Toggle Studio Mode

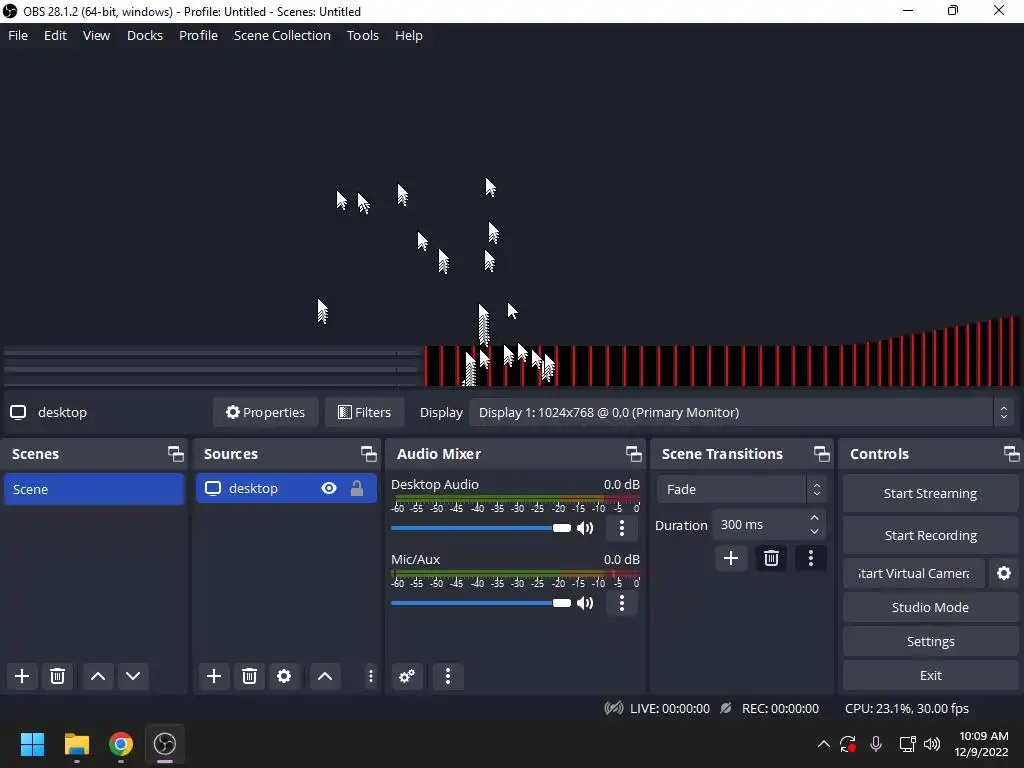pos(930,607)
